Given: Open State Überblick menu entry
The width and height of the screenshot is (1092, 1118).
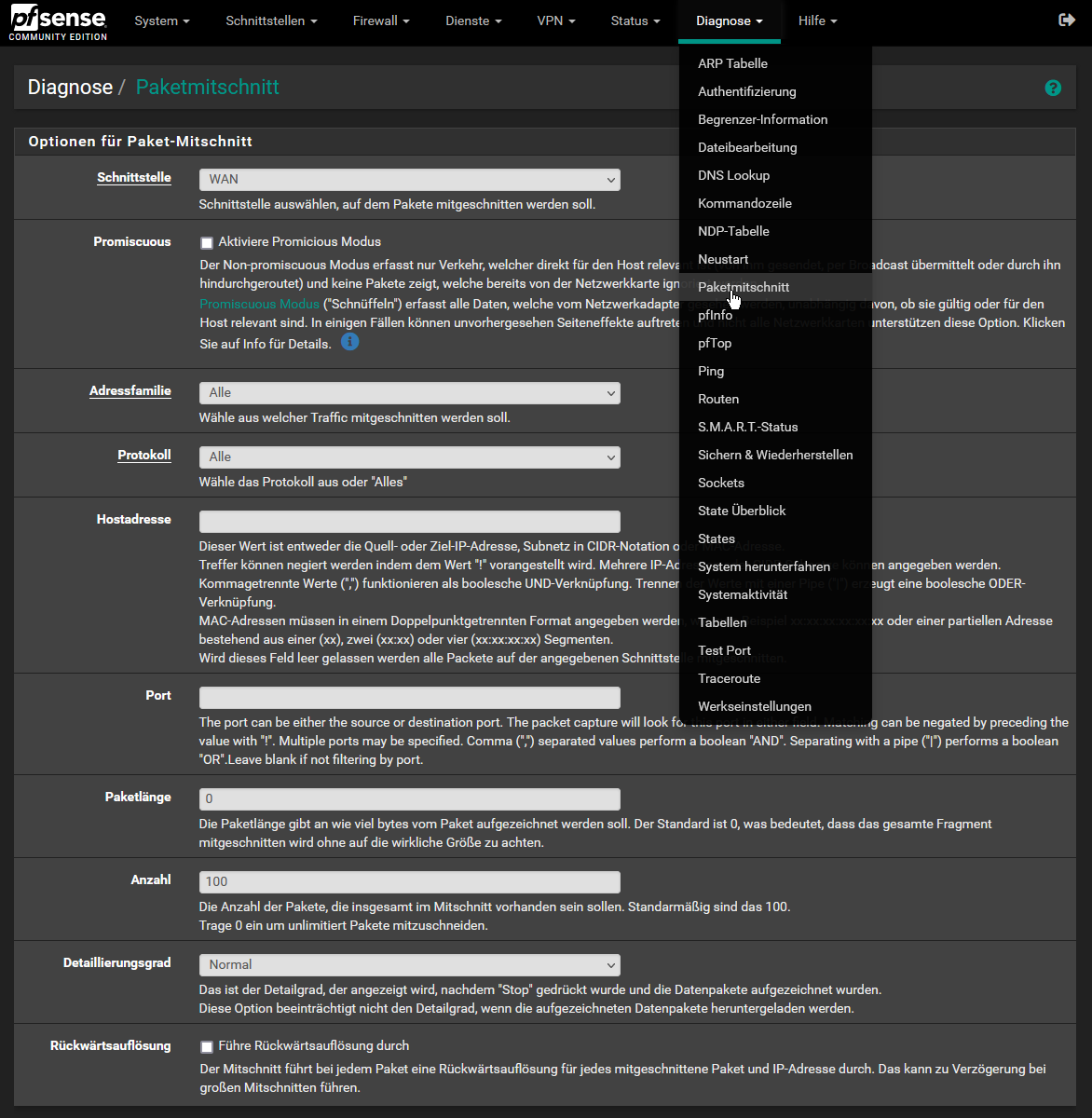Looking at the screenshot, I should coord(775,511).
